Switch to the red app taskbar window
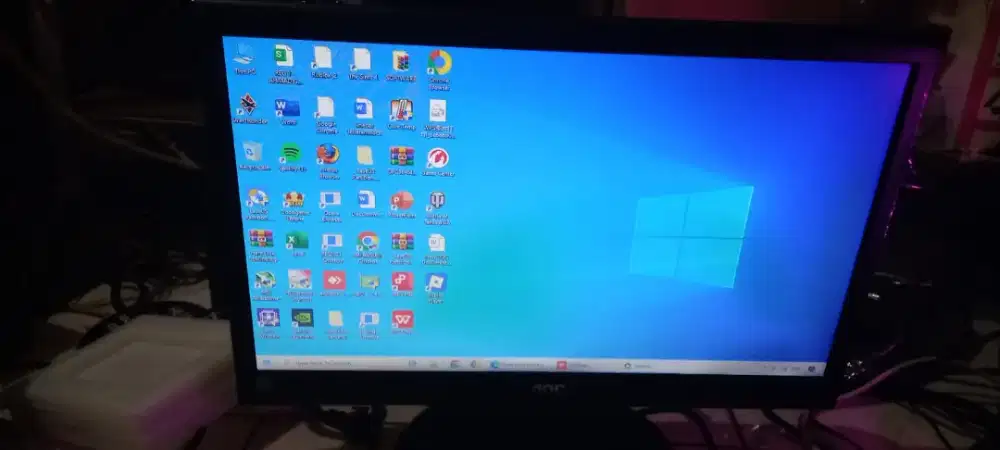The image size is (1000, 450). tap(585, 366)
